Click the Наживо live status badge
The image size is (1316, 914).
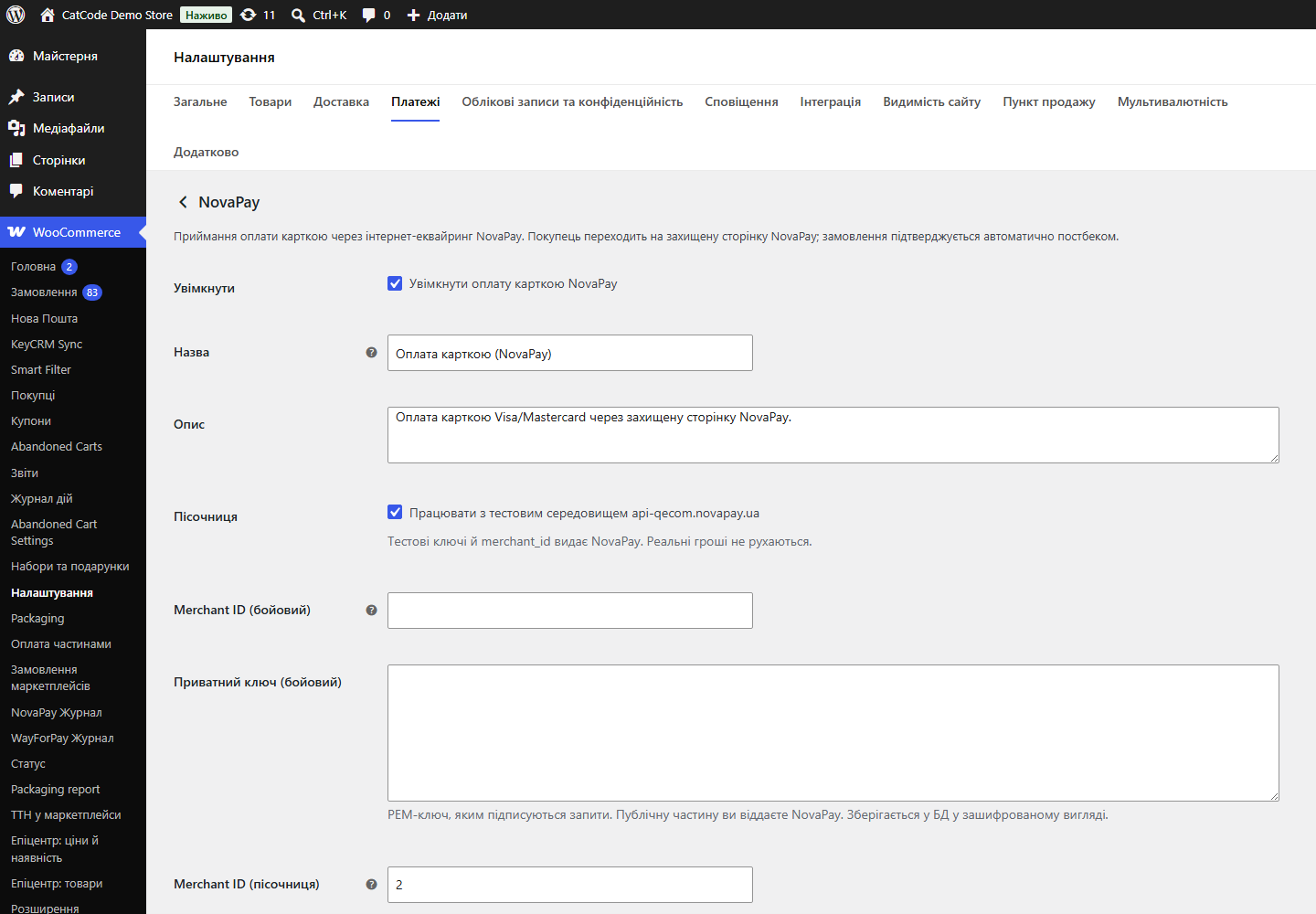click(x=206, y=15)
